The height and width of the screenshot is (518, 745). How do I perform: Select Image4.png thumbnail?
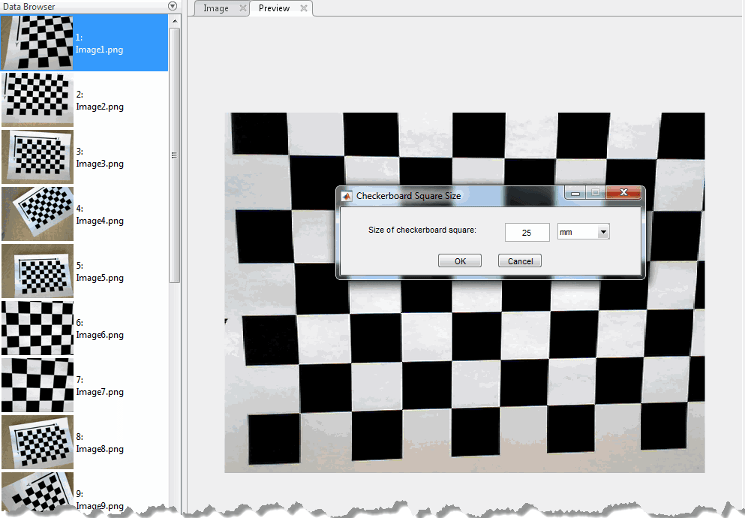tap(37, 214)
